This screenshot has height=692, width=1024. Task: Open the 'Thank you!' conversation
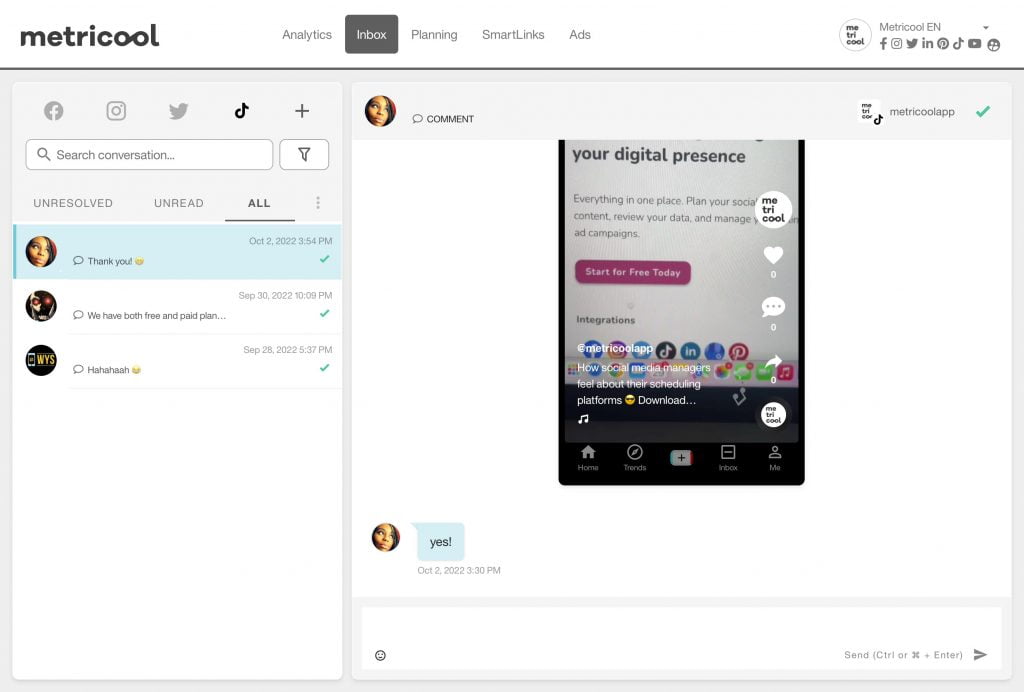(178, 252)
